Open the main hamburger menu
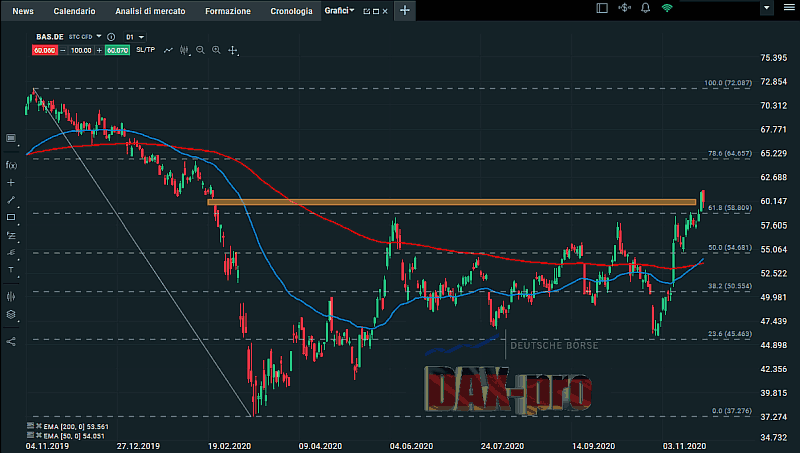The height and width of the screenshot is (453, 800). 789,8
